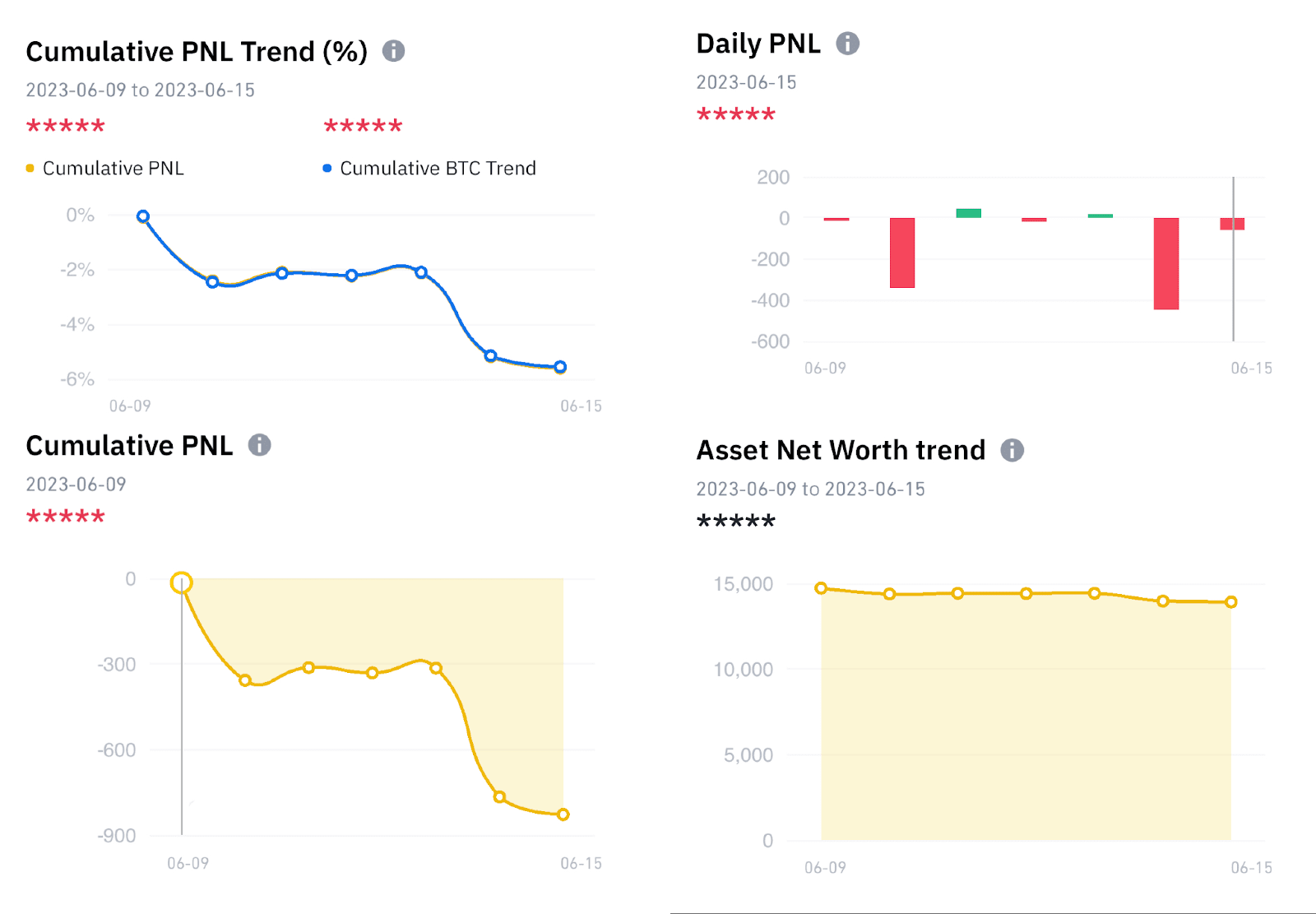Screen dimensions: 1316x914
Task: Click info icon beside Cumulative PNL Trend (%)
Action: point(394,51)
